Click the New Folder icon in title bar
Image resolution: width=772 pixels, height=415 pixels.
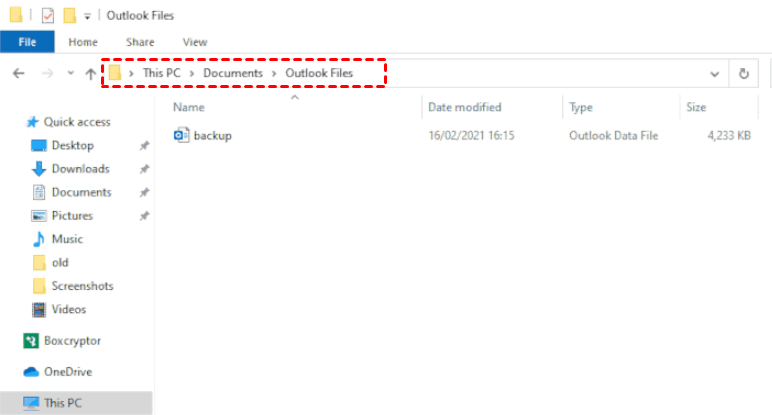[x=69, y=15]
